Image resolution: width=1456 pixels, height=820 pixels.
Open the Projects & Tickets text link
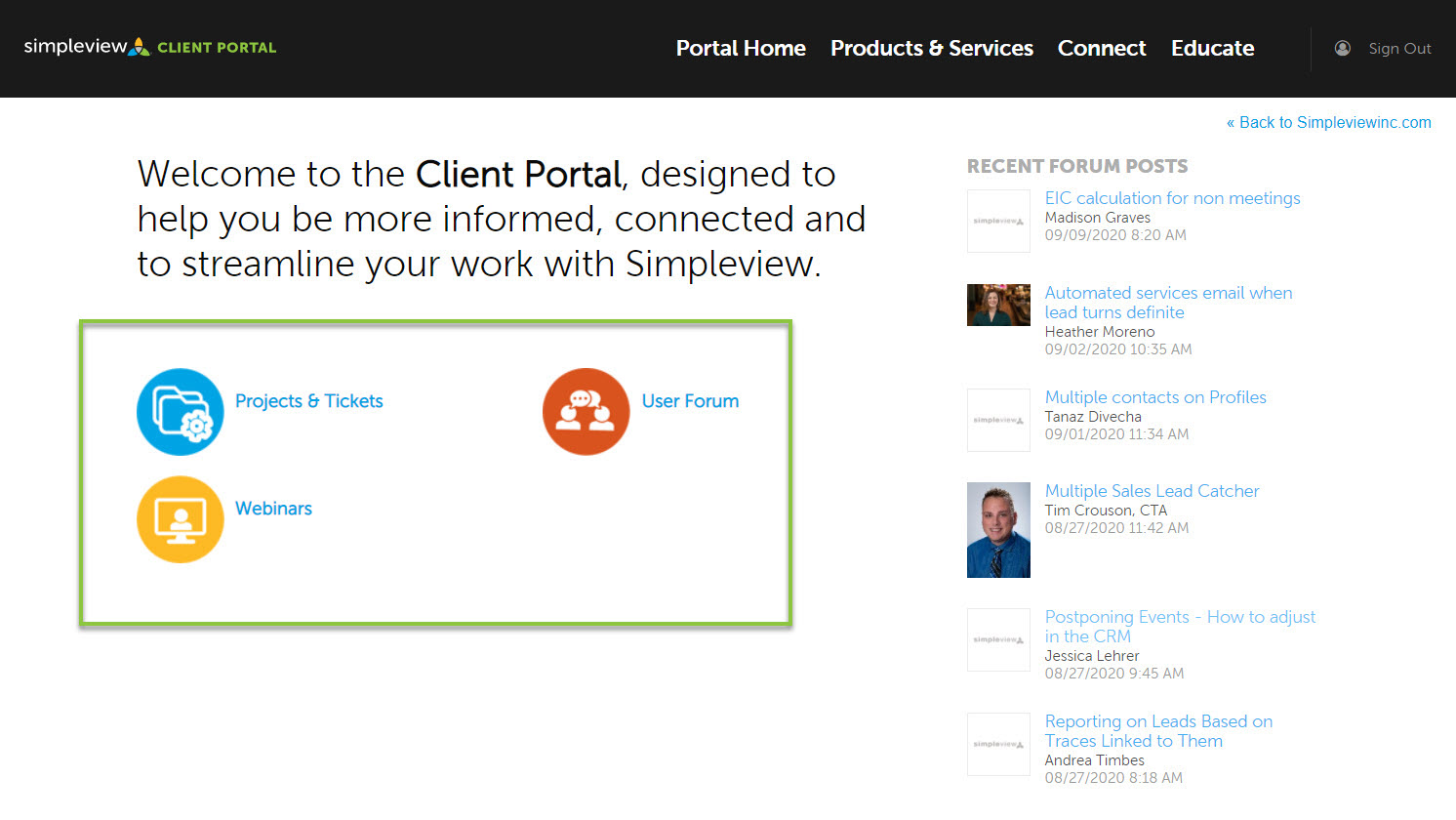tap(309, 401)
